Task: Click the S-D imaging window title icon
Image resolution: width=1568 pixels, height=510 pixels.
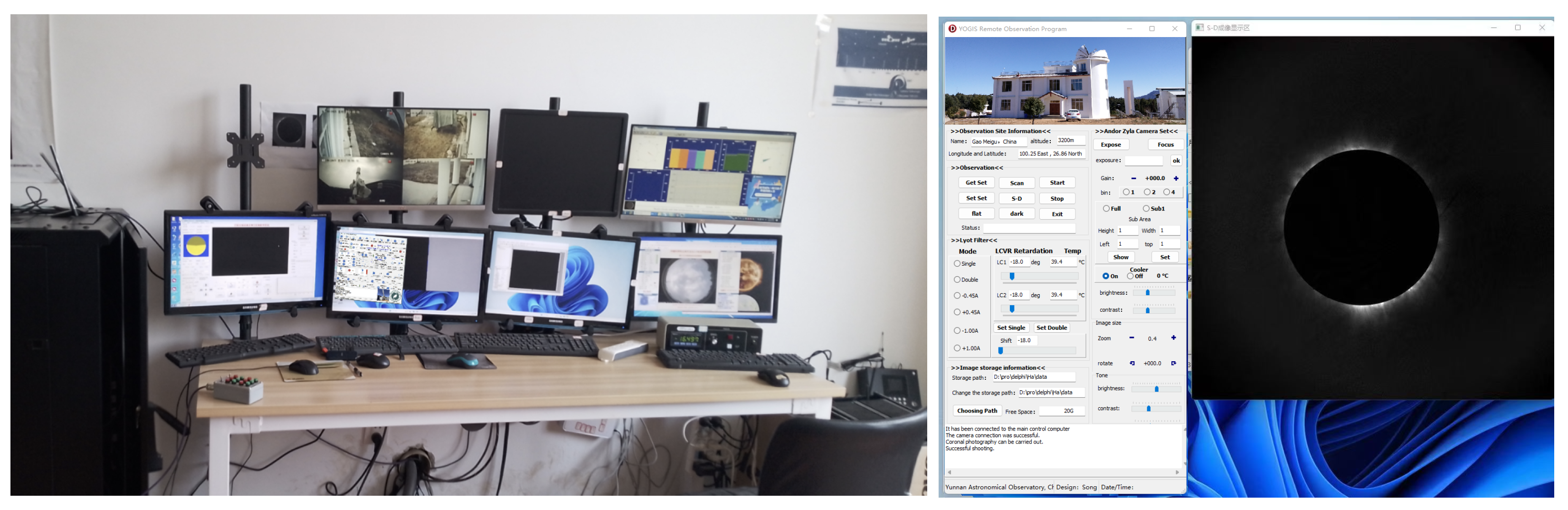Action: [1198, 28]
